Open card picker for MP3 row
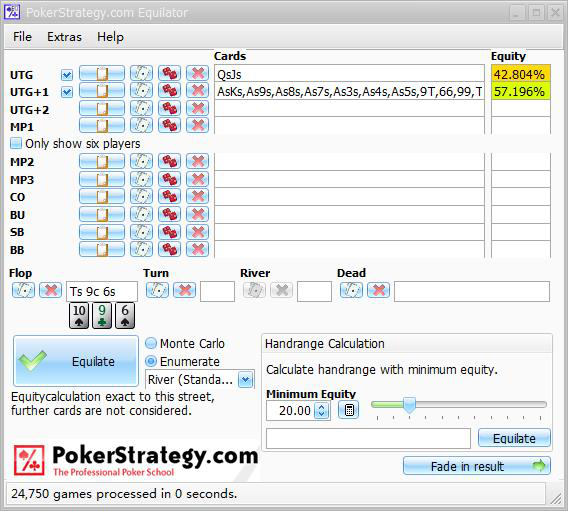Image resolution: width=568 pixels, height=511 pixels. pyautogui.click(x=142, y=179)
